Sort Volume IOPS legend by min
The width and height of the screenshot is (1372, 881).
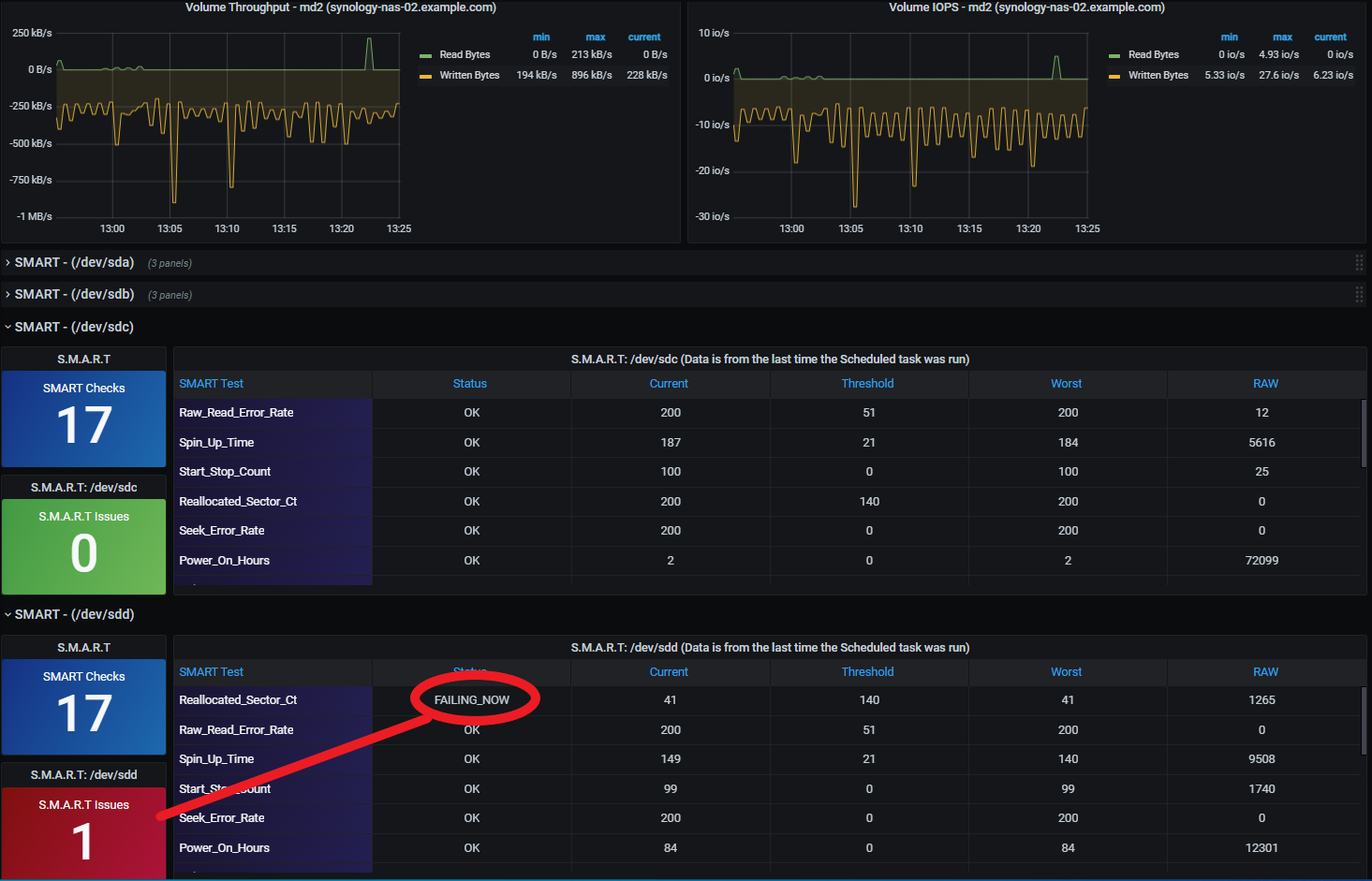point(1230,37)
